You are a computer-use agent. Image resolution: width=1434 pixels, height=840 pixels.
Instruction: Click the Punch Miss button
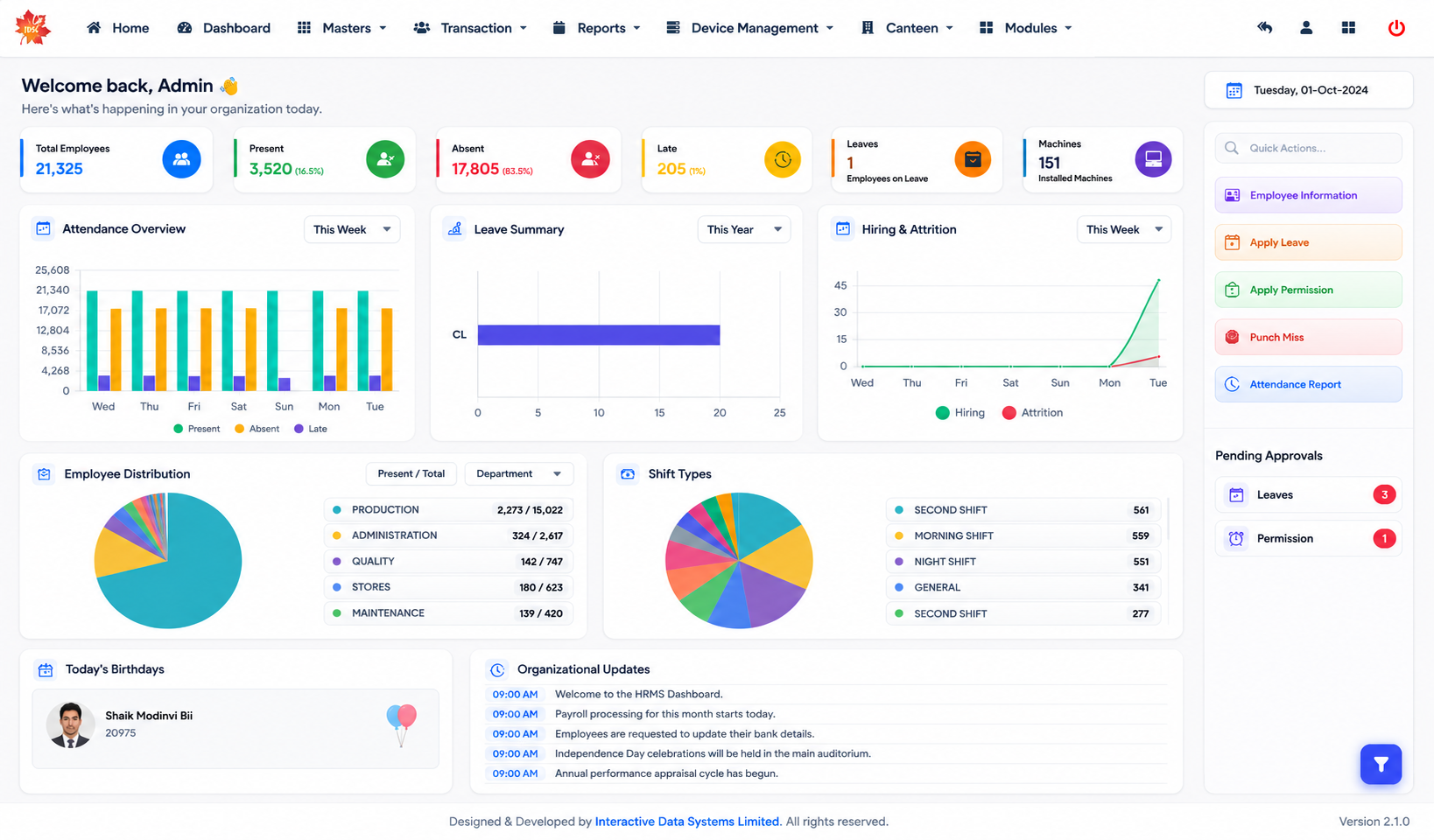point(1308,337)
